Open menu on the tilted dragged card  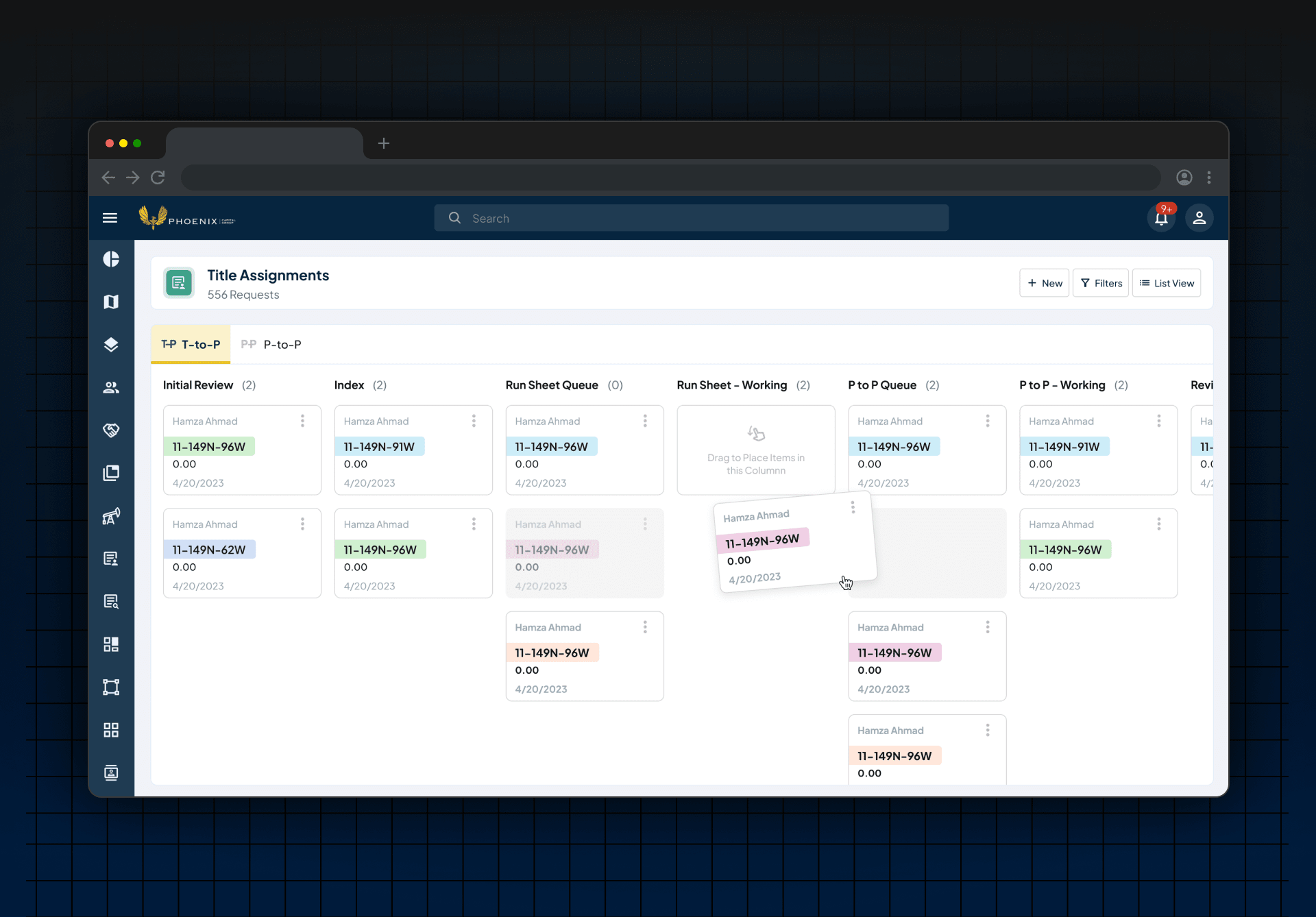853,507
